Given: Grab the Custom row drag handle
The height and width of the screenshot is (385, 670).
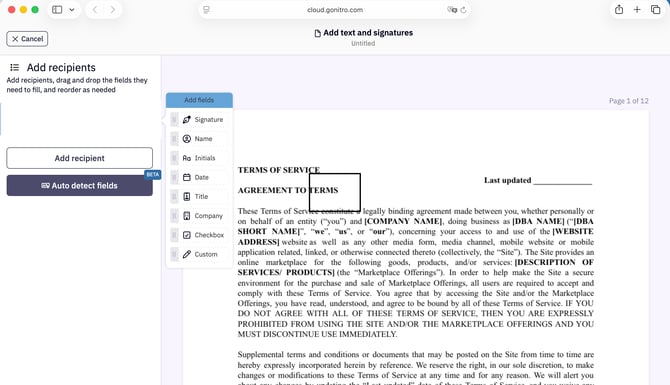Looking at the screenshot, I should 174,254.
